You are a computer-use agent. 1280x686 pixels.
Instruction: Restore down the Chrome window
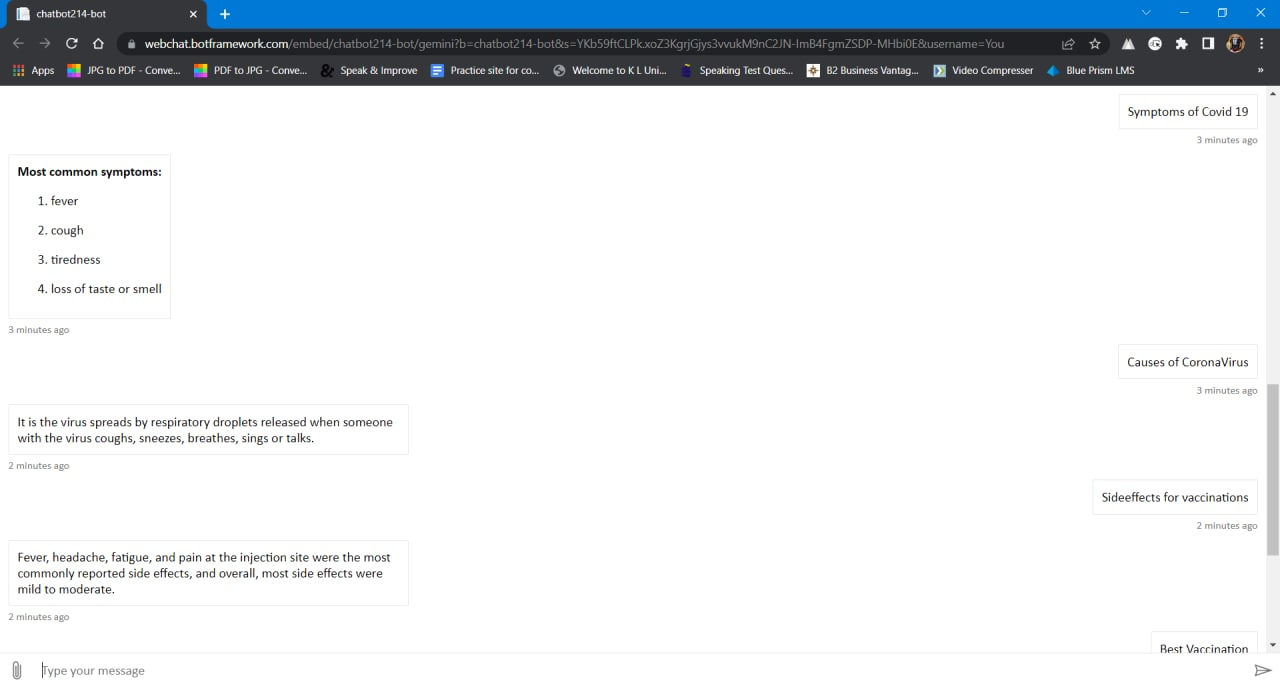point(1222,13)
